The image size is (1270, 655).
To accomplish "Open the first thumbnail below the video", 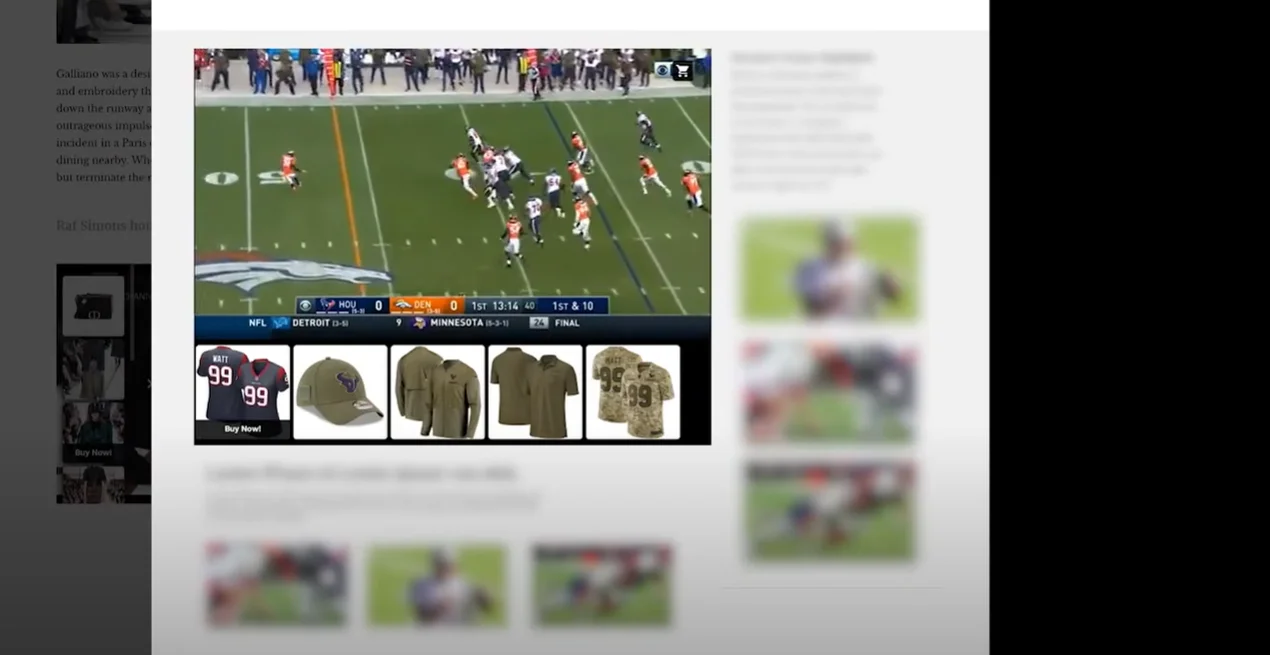I will tap(277, 585).
